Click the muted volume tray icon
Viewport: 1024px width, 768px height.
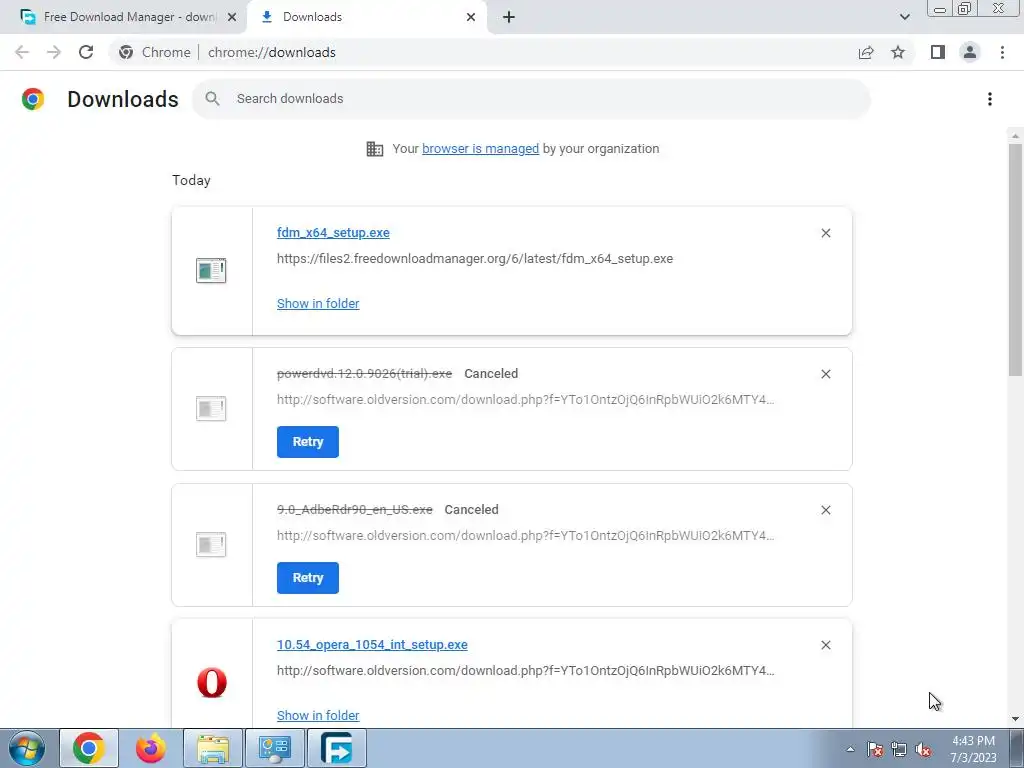[x=923, y=750]
